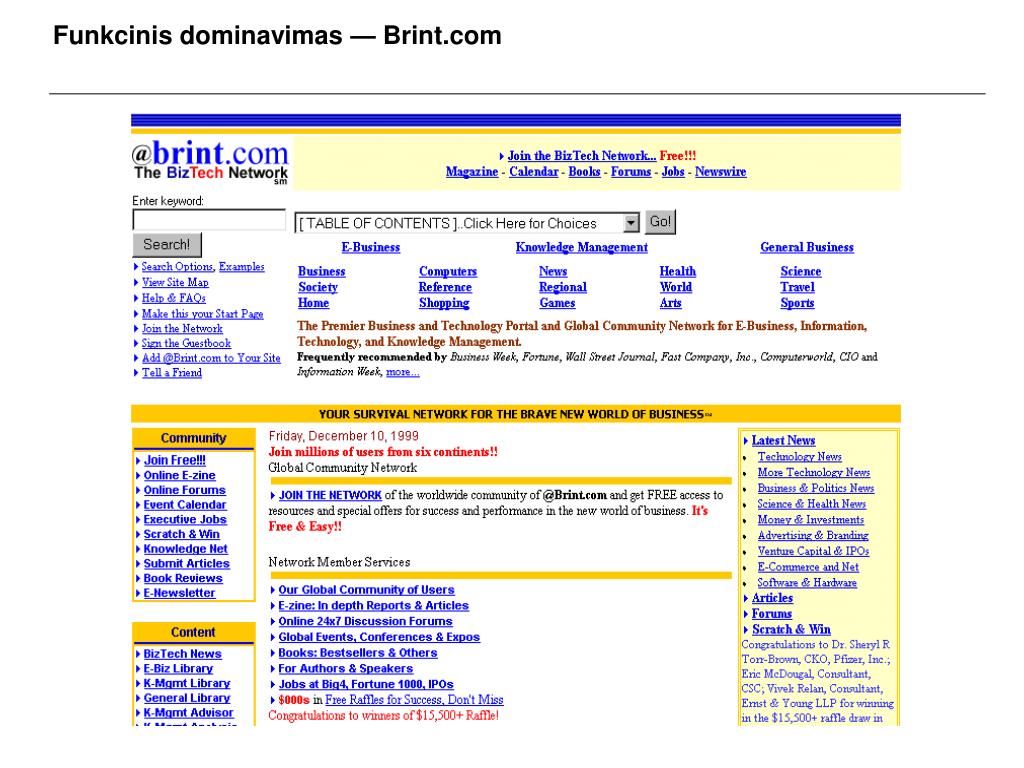The height and width of the screenshot is (768, 1024).
Task: Open Free Raffles for Success link
Action: click(x=414, y=700)
